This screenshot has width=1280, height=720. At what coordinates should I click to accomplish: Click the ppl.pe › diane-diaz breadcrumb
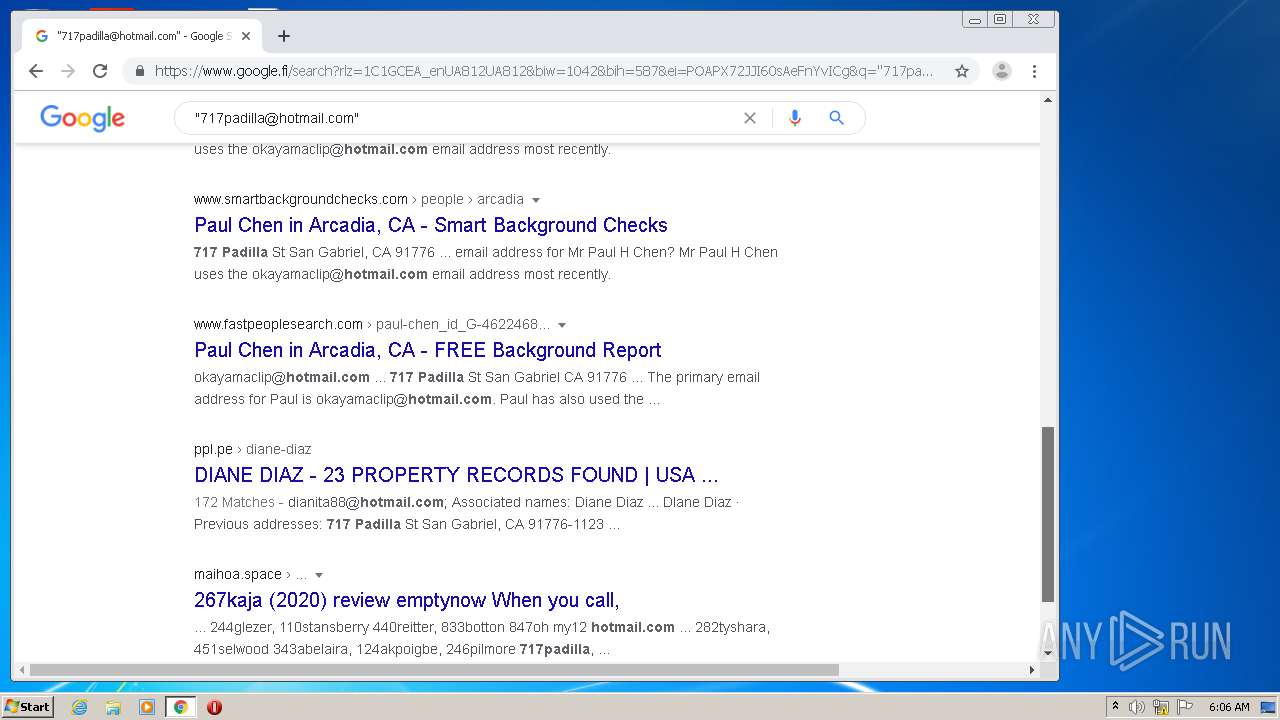coord(253,449)
